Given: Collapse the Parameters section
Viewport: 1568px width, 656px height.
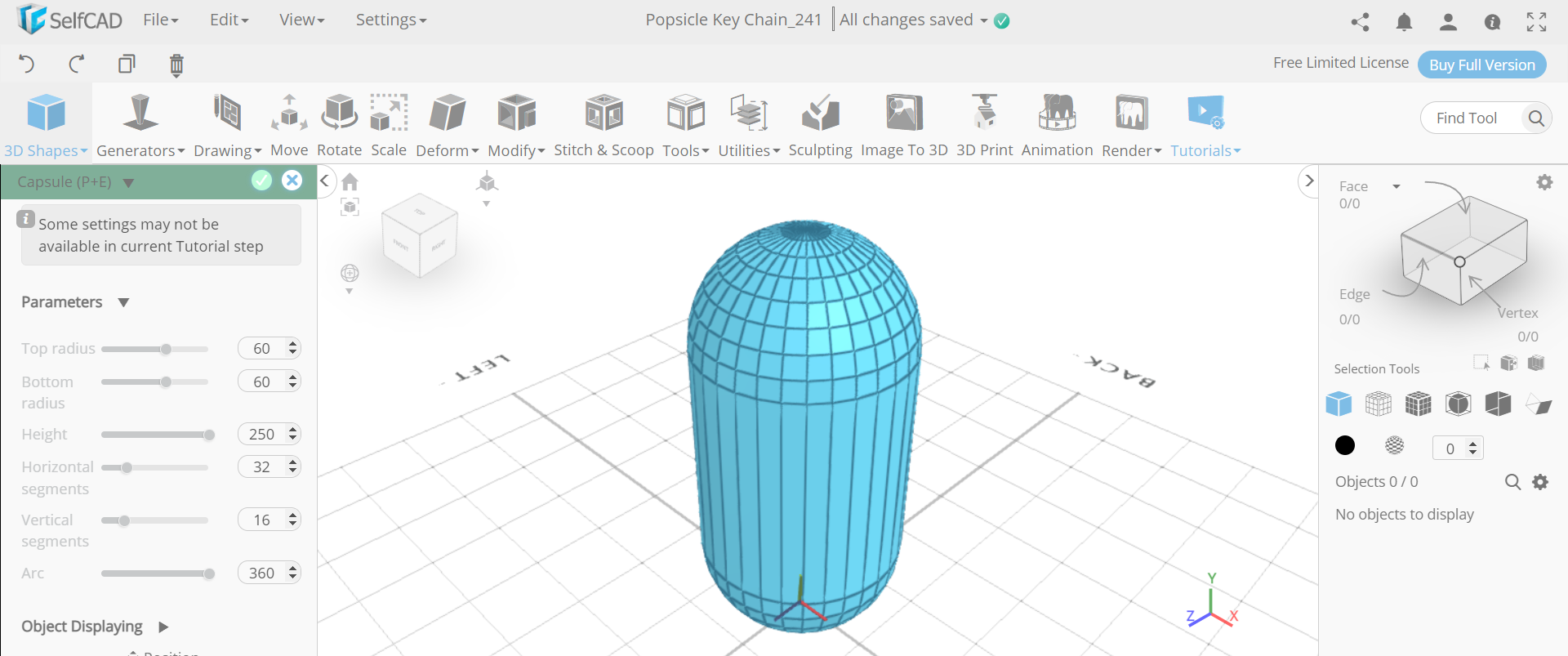Looking at the screenshot, I should [x=123, y=302].
